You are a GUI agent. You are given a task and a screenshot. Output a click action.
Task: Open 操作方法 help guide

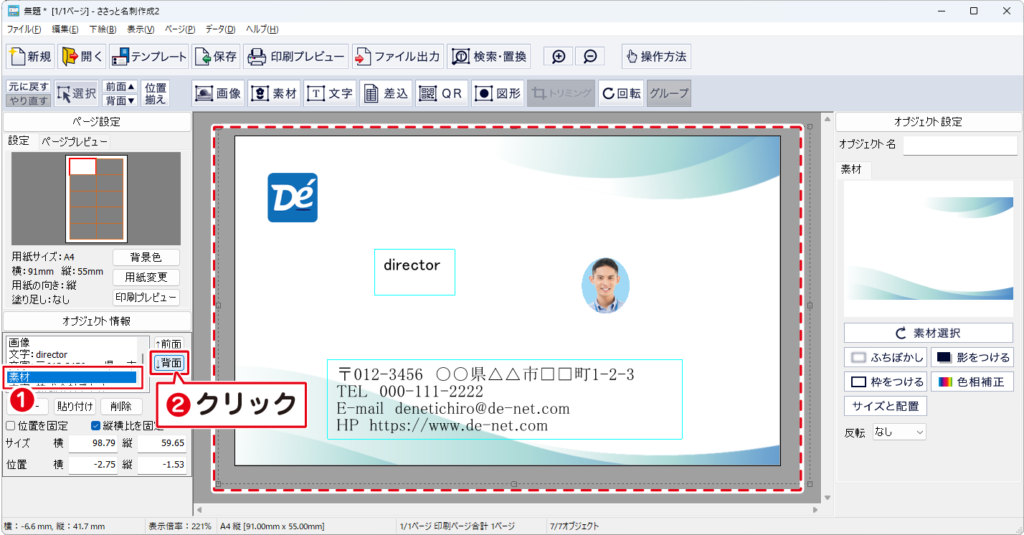pos(656,57)
